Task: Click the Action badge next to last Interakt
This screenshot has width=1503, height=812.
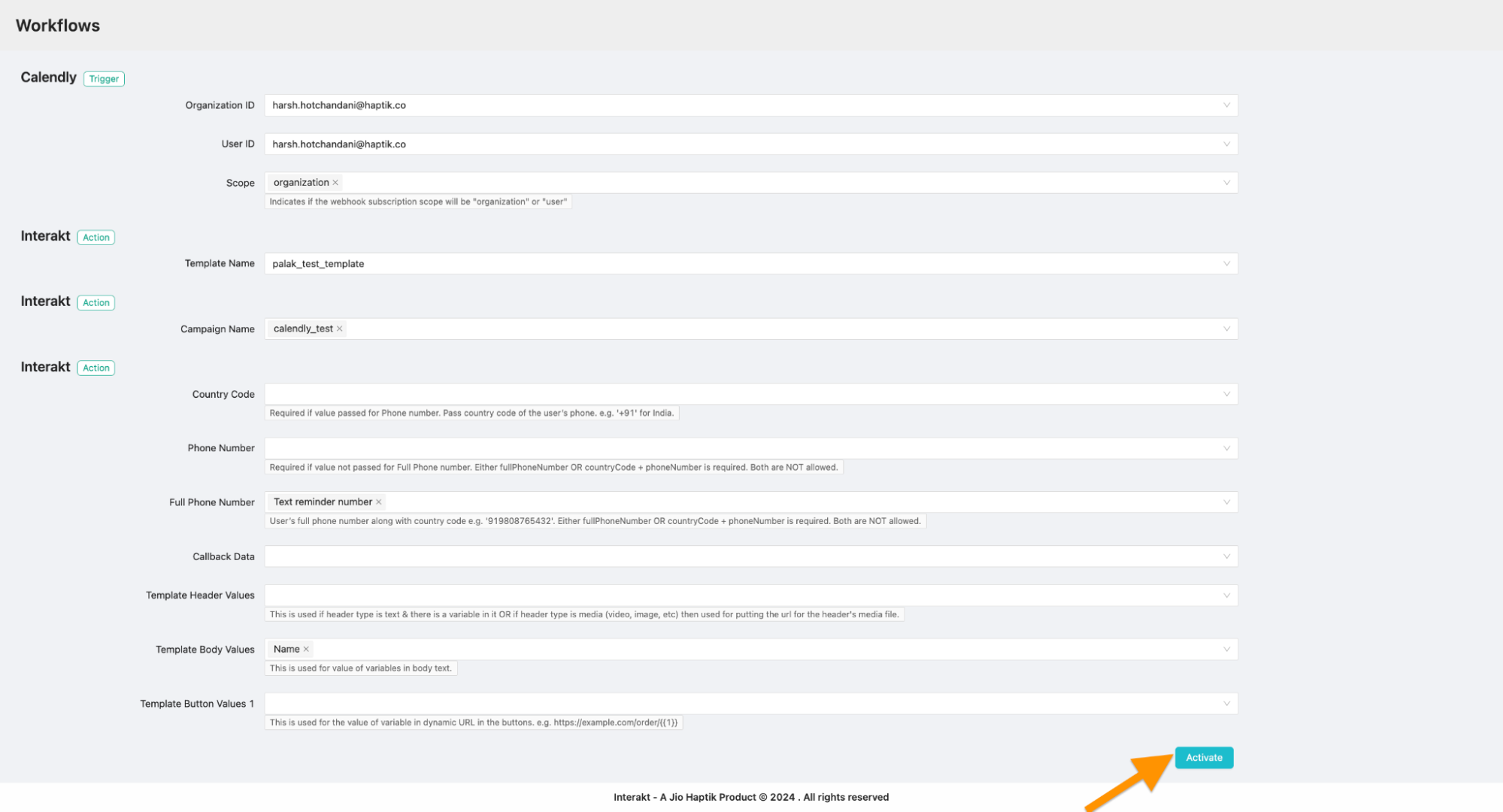Action: 95,368
